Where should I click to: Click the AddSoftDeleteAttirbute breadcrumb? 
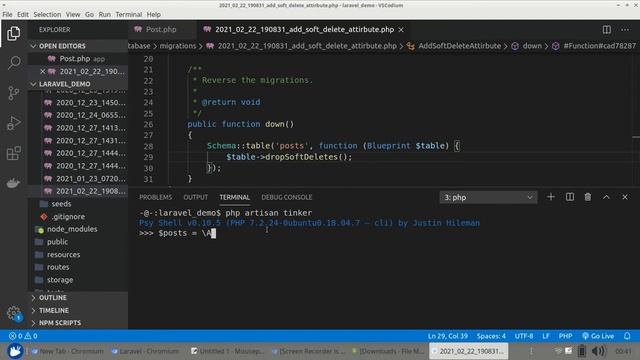click(460, 46)
